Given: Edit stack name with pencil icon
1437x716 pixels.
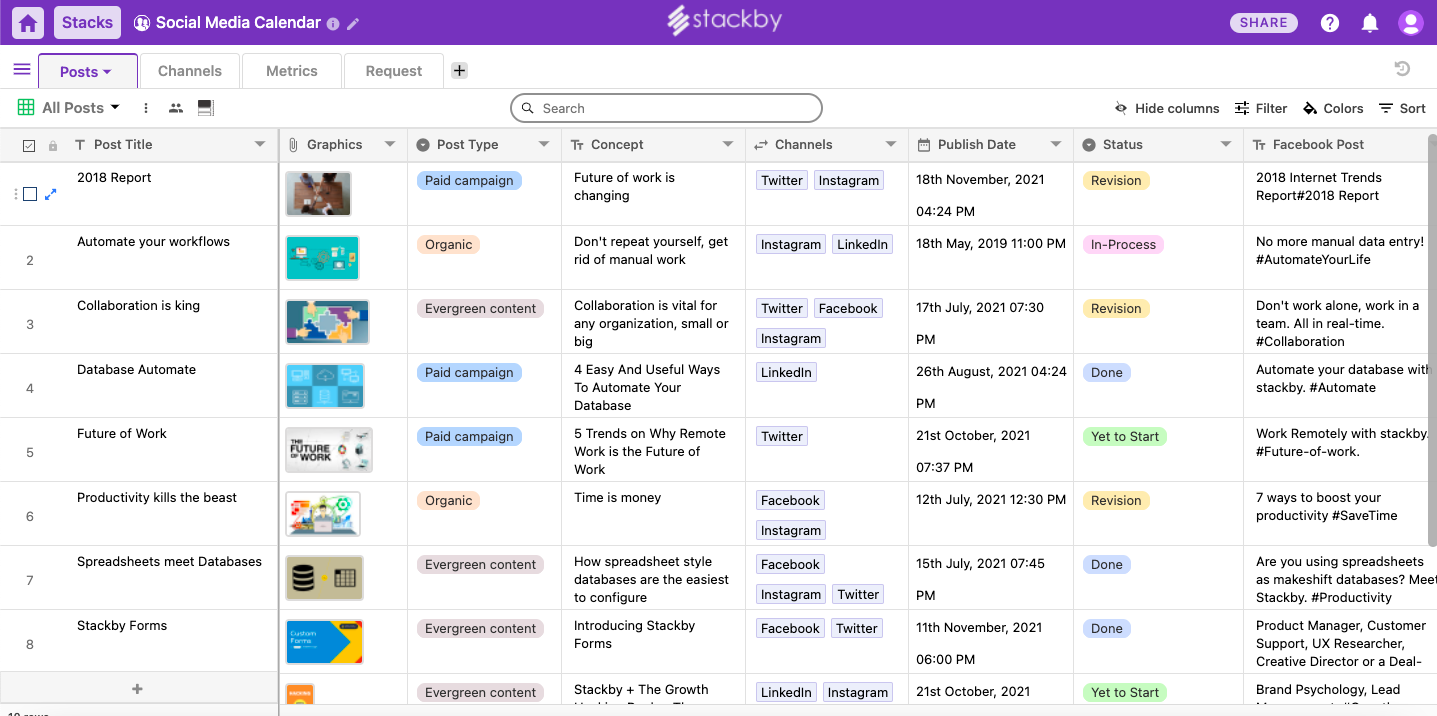Looking at the screenshot, I should pos(353,23).
